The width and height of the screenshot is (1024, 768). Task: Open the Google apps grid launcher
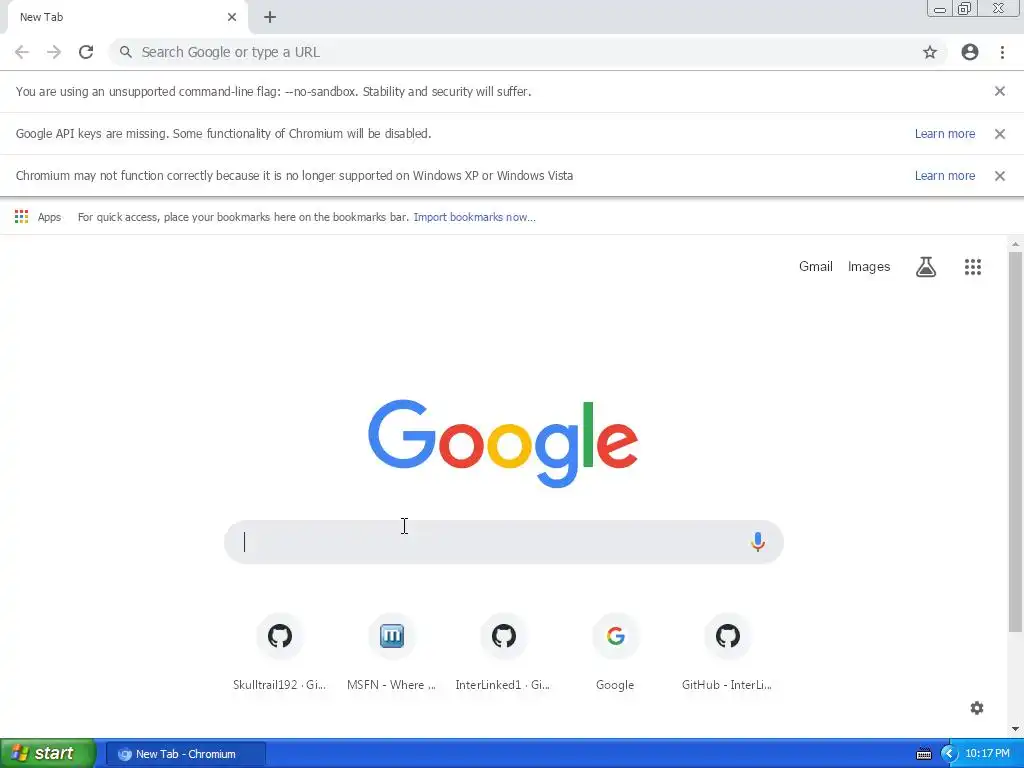point(973,266)
